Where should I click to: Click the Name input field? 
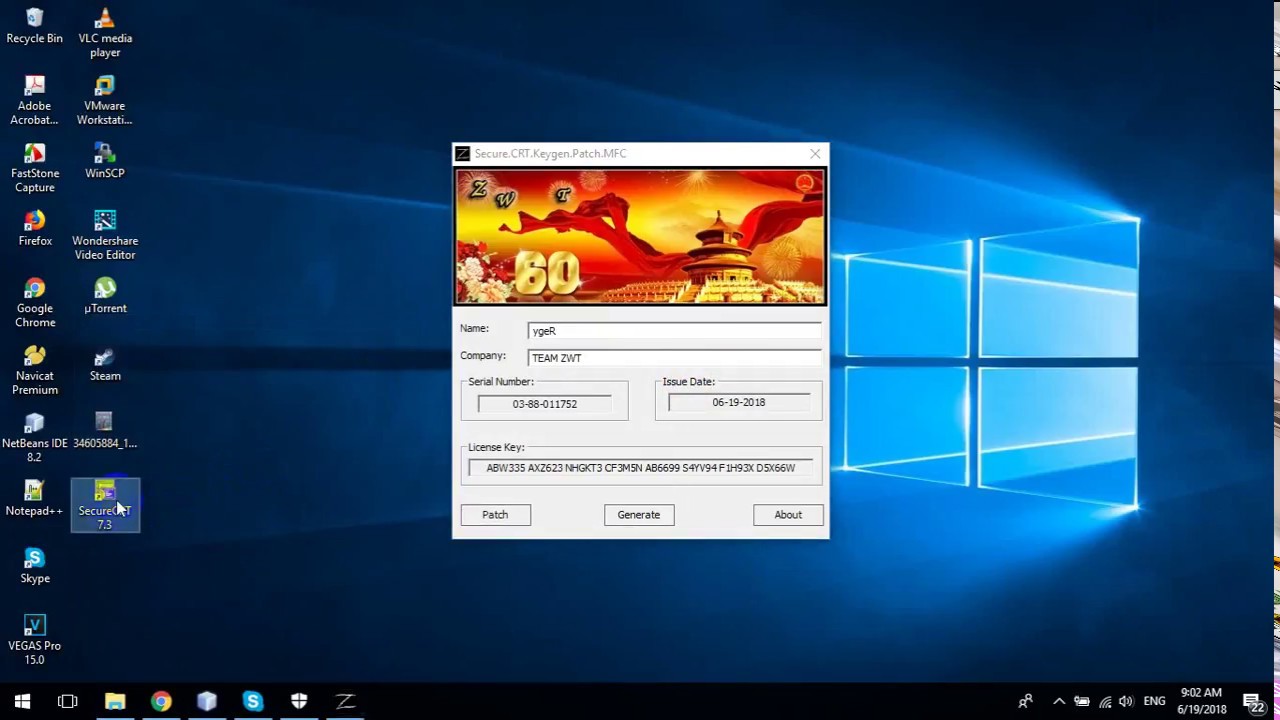pyautogui.click(x=675, y=331)
